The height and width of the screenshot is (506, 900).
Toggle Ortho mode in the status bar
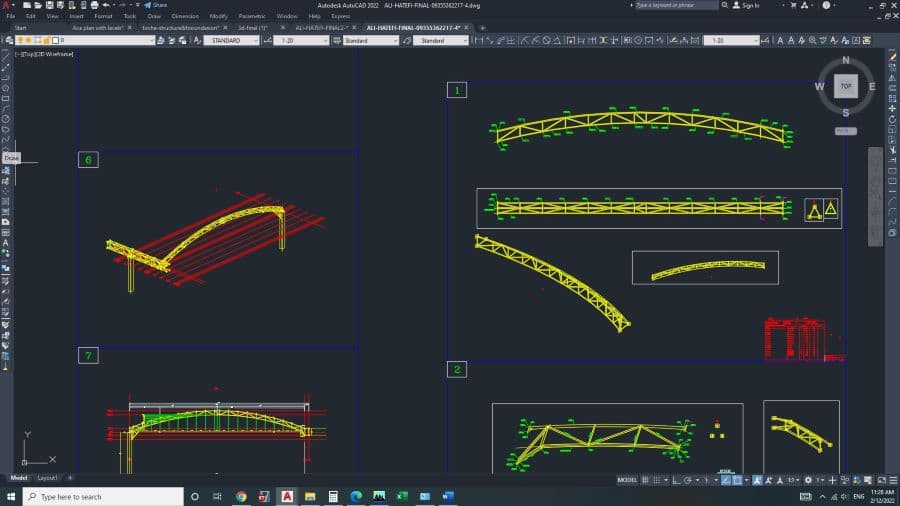click(x=676, y=480)
